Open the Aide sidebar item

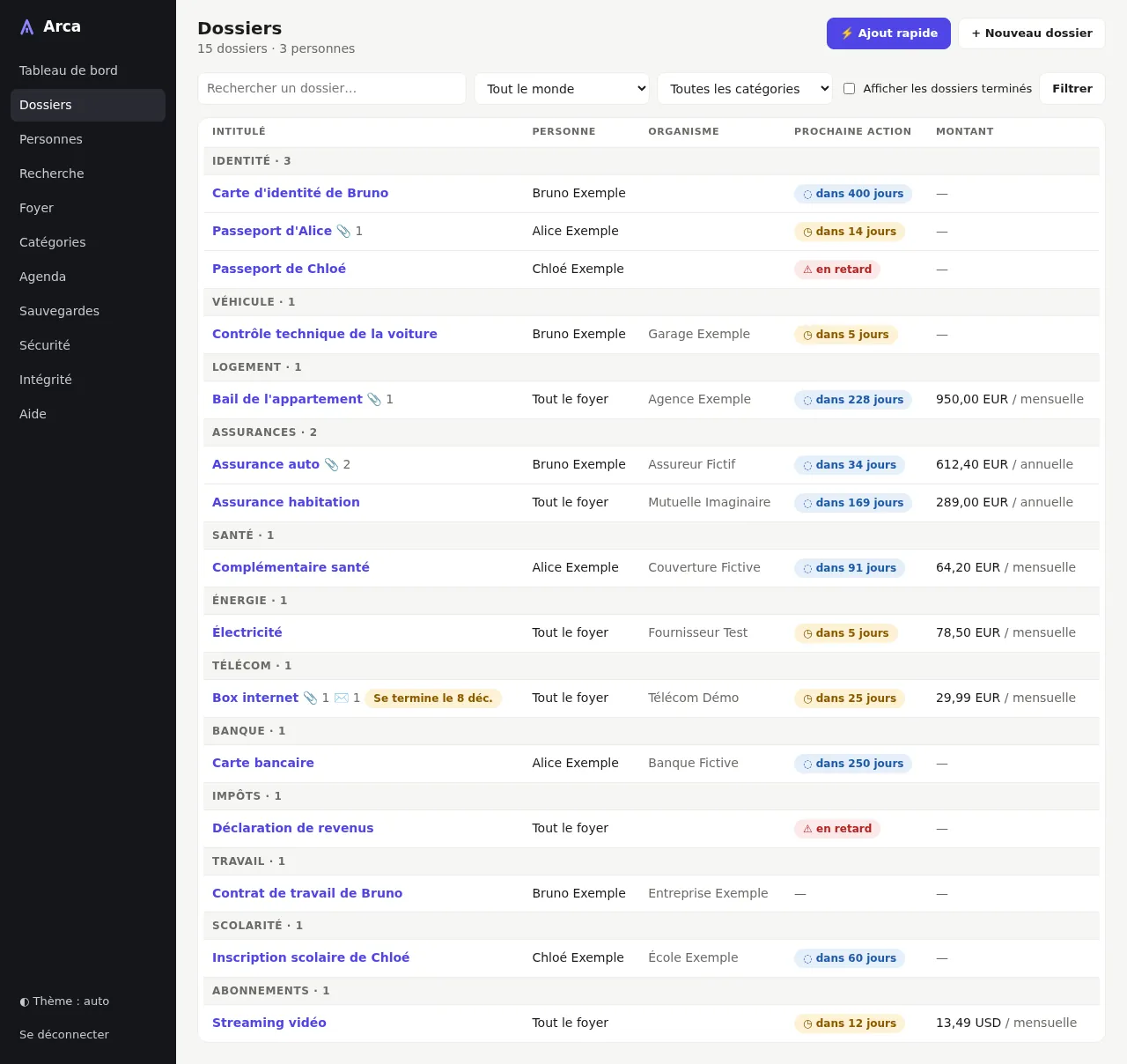88,414
